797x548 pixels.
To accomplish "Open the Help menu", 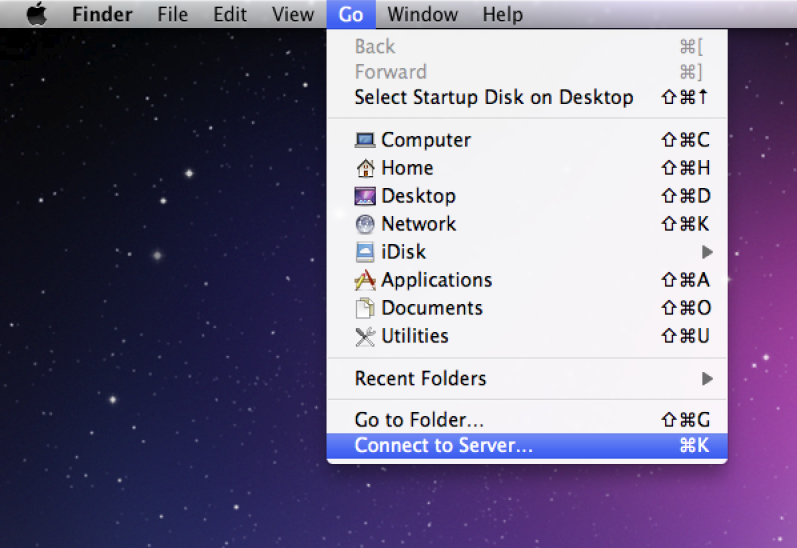I will point(502,14).
